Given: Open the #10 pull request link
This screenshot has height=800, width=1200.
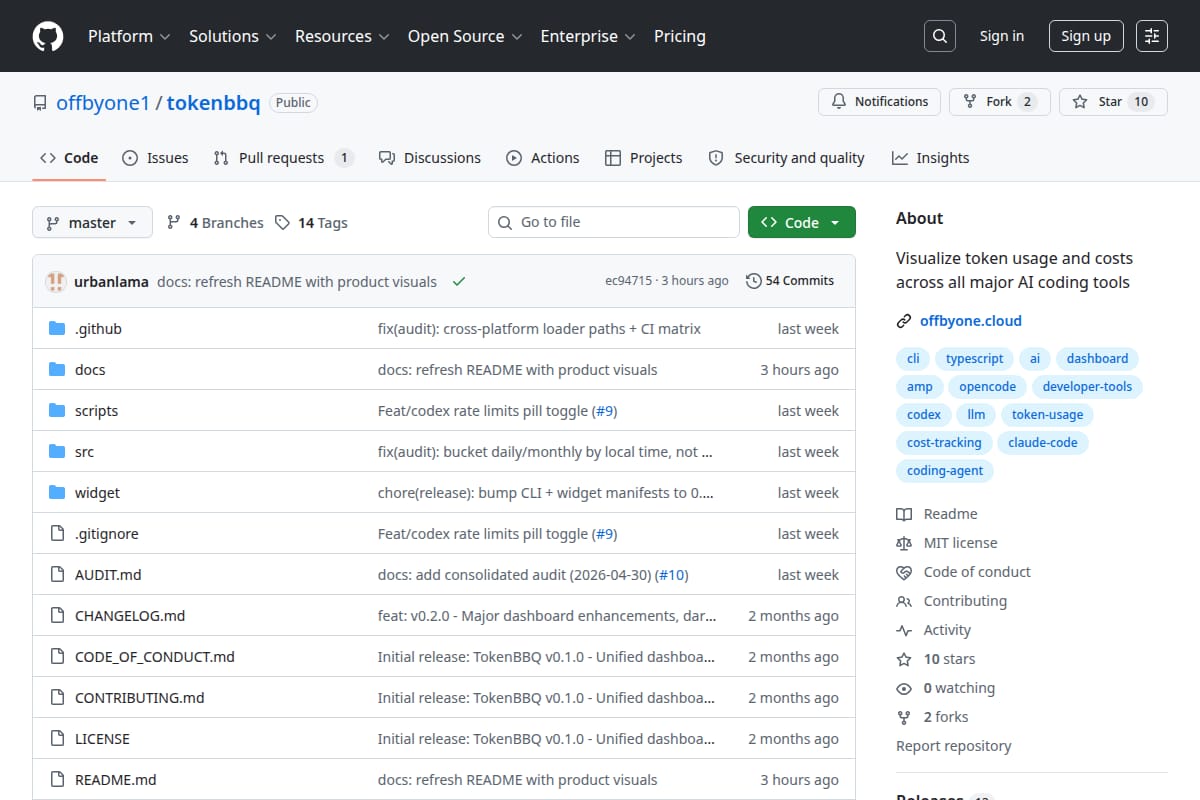Looking at the screenshot, I should click(x=673, y=575).
